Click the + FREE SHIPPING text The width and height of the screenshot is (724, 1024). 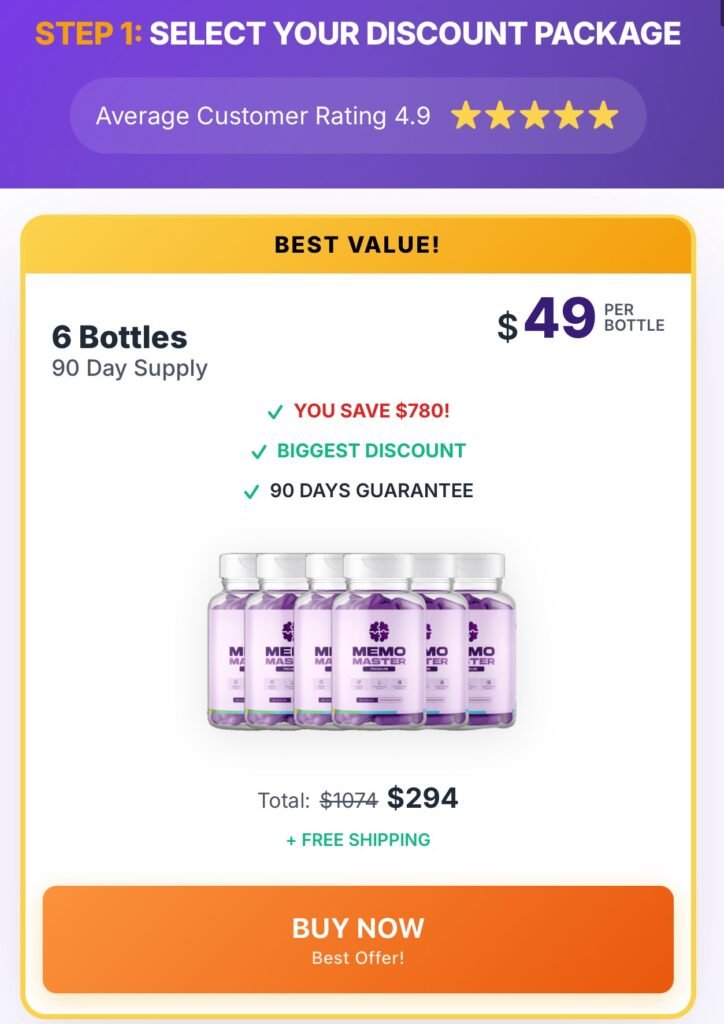tap(358, 840)
